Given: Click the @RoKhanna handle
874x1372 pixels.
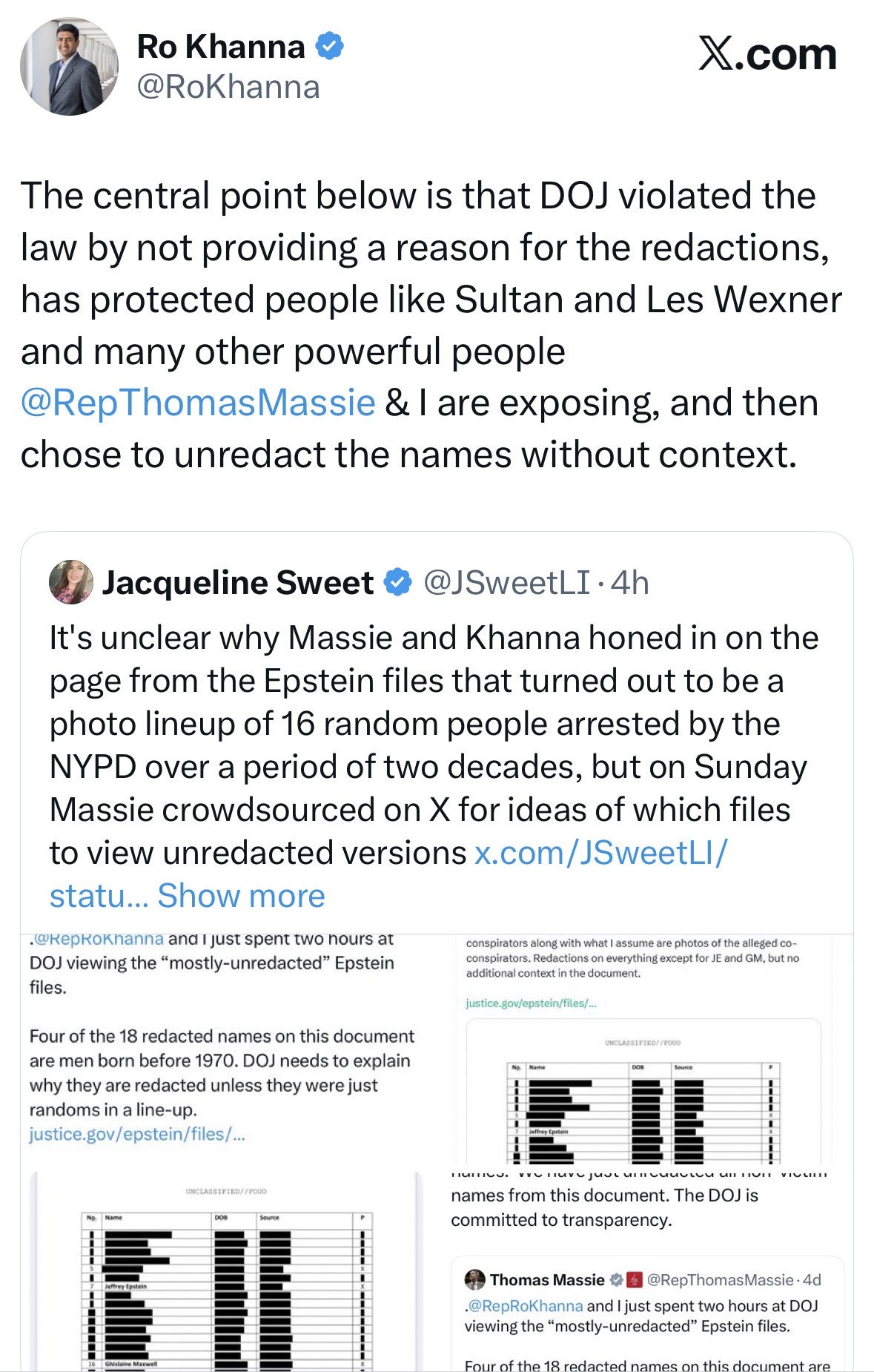Looking at the screenshot, I should 228,88.
